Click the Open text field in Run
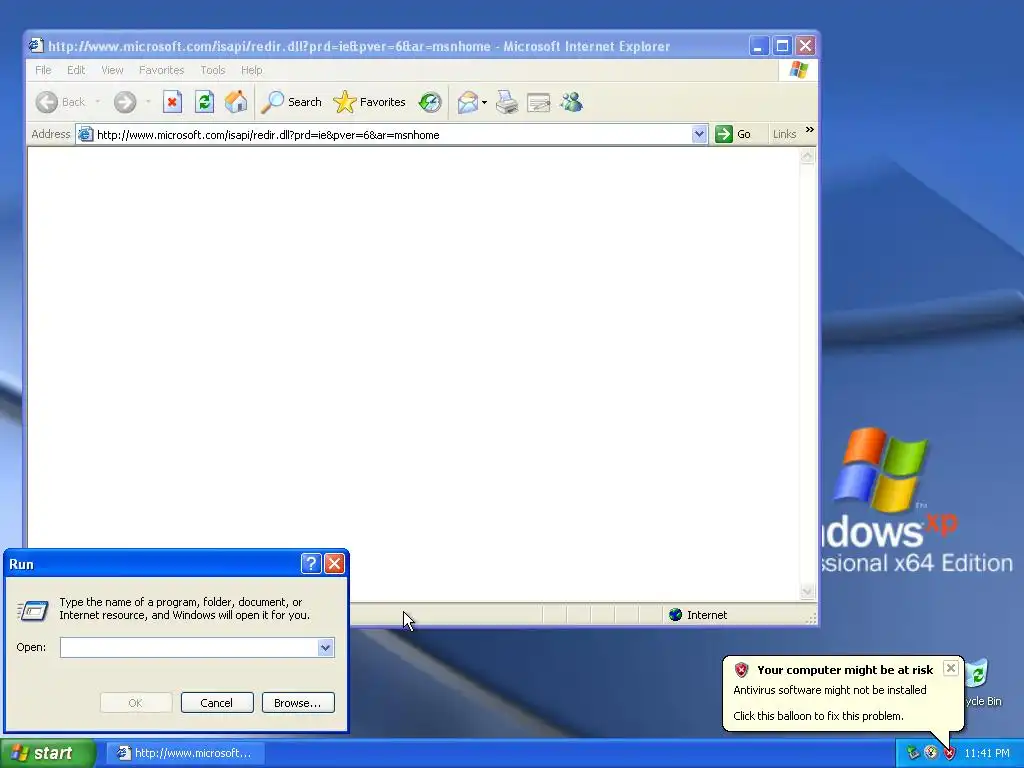 click(x=189, y=647)
